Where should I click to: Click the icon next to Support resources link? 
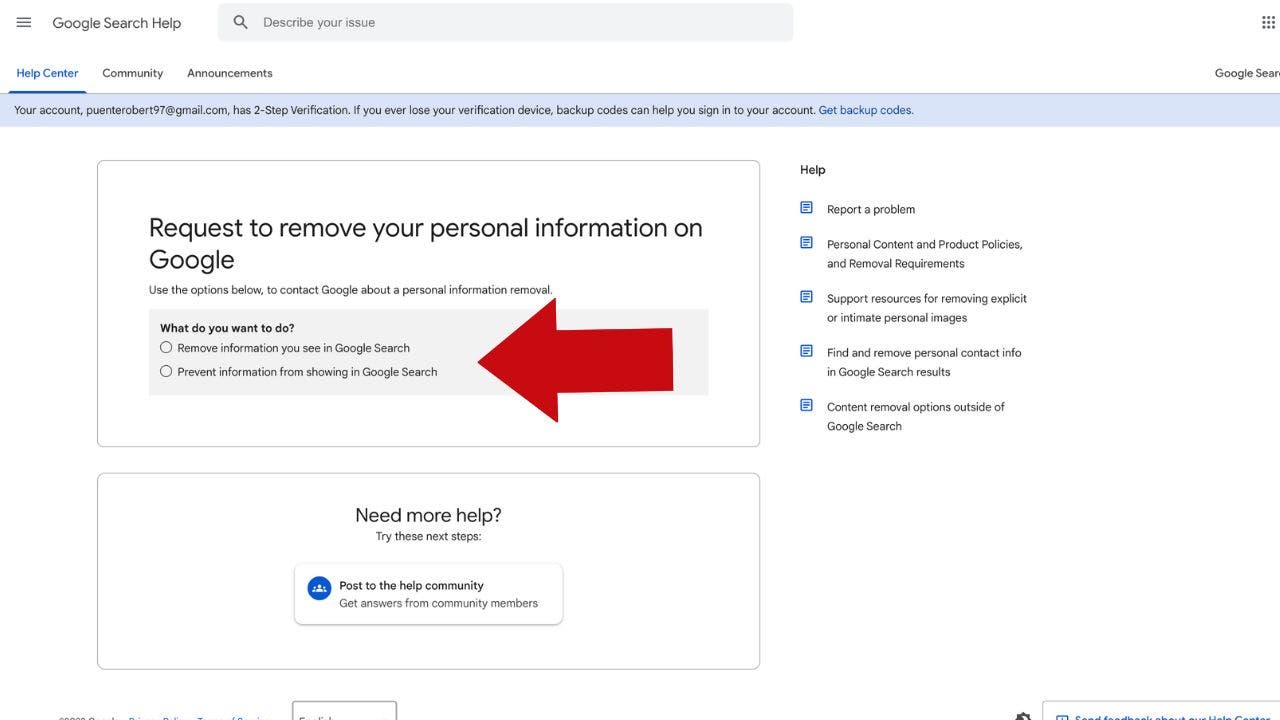806,296
